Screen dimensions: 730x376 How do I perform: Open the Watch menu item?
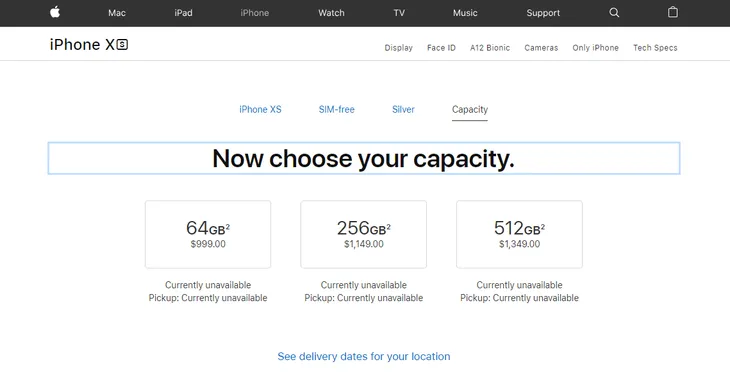click(x=331, y=13)
